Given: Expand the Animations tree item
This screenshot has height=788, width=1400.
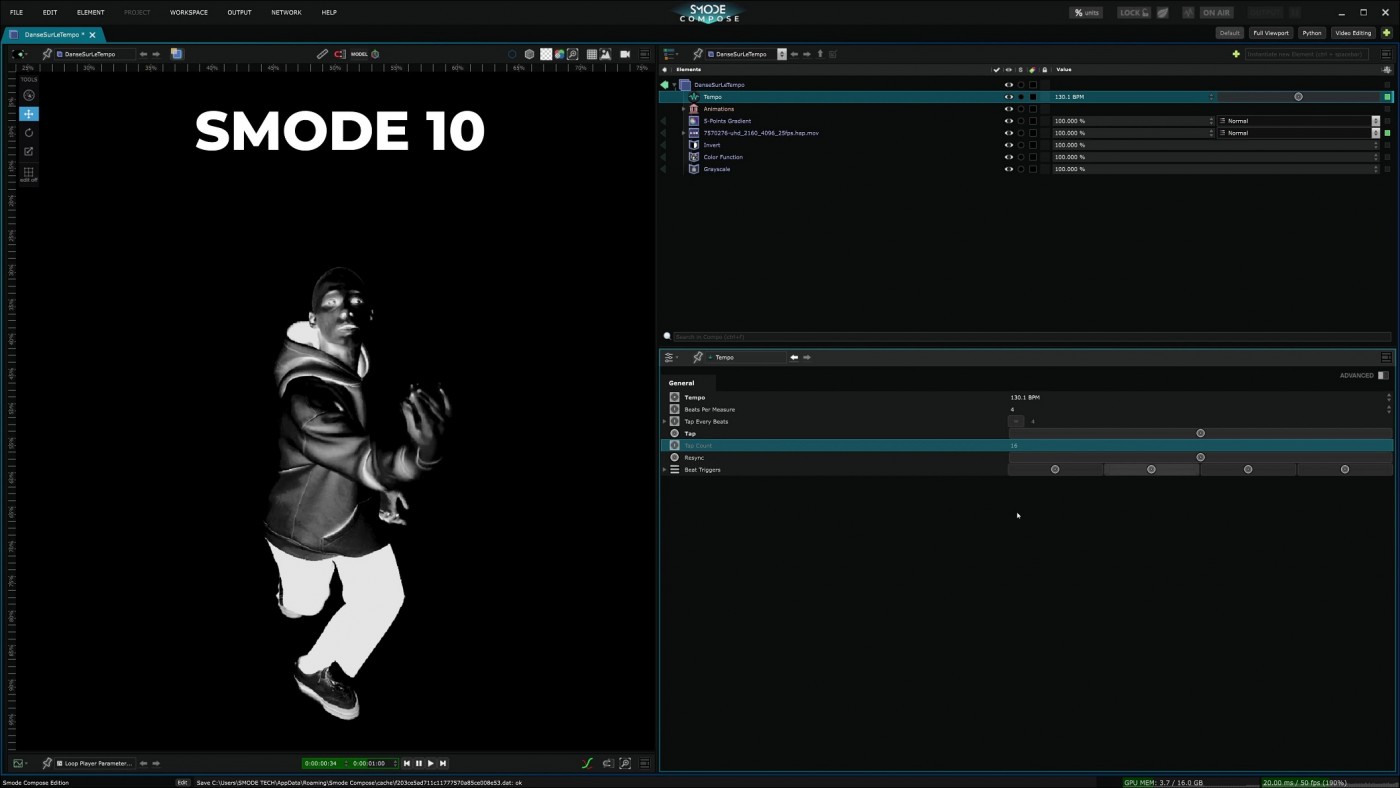Looking at the screenshot, I should (x=683, y=109).
